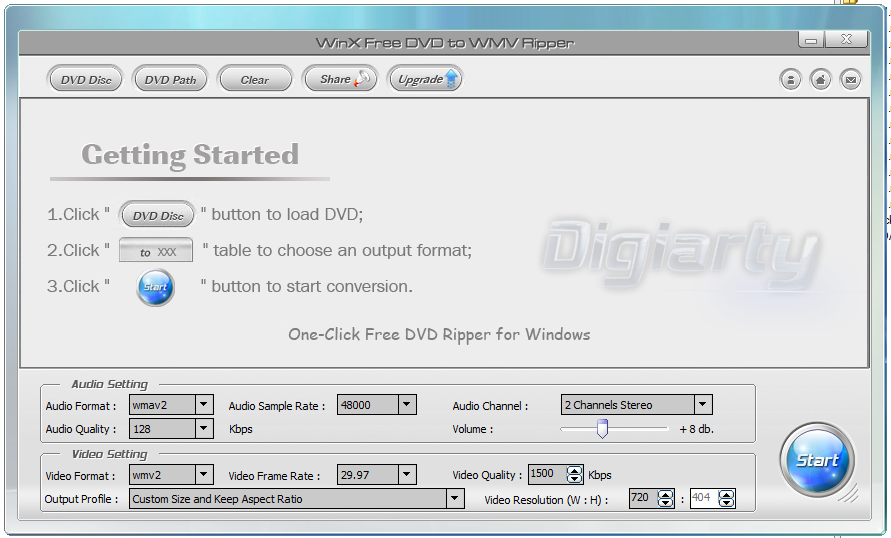Viewport: 891px width, 538px height.
Task: Click the 'Video Setting' group label
Action: (109, 454)
